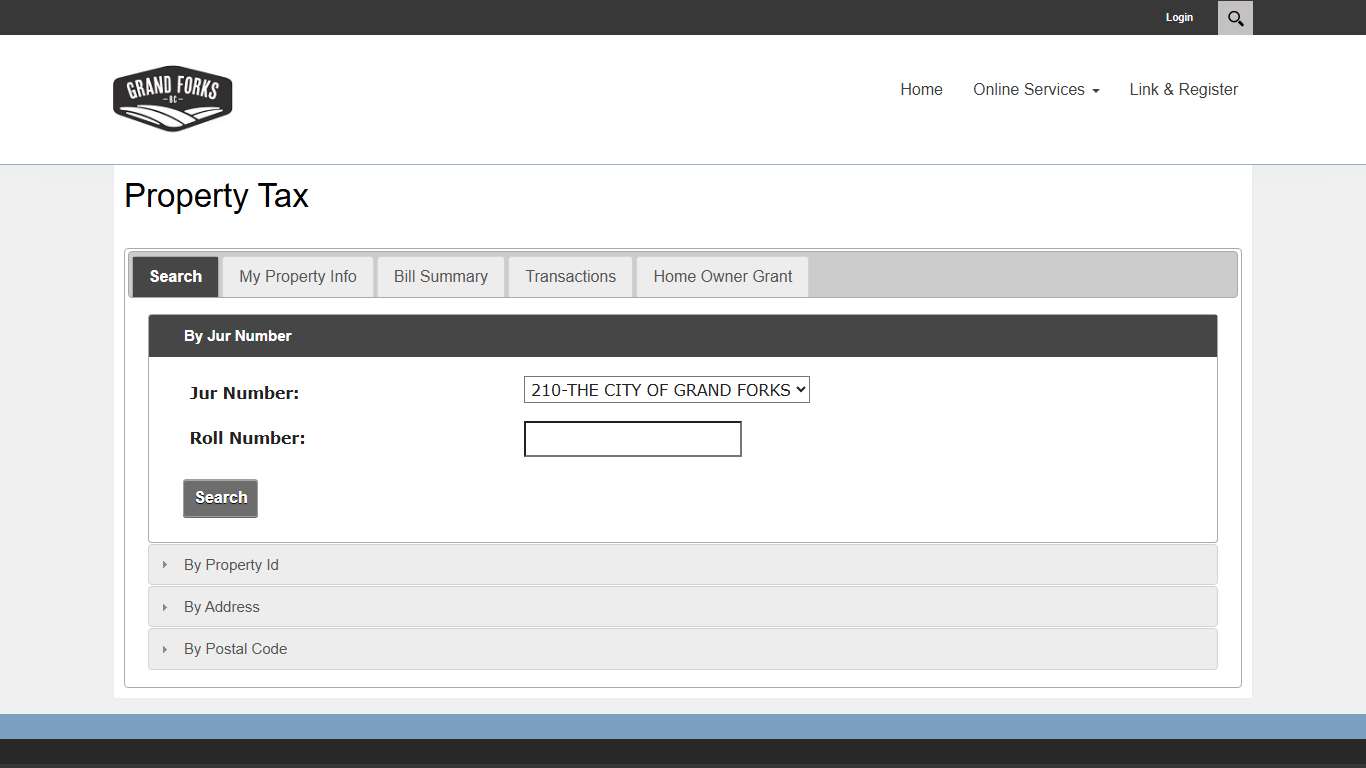Screen dimensions: 1366x768
Task: Open the Online Services menu
Action: (x=1036, y=89)
